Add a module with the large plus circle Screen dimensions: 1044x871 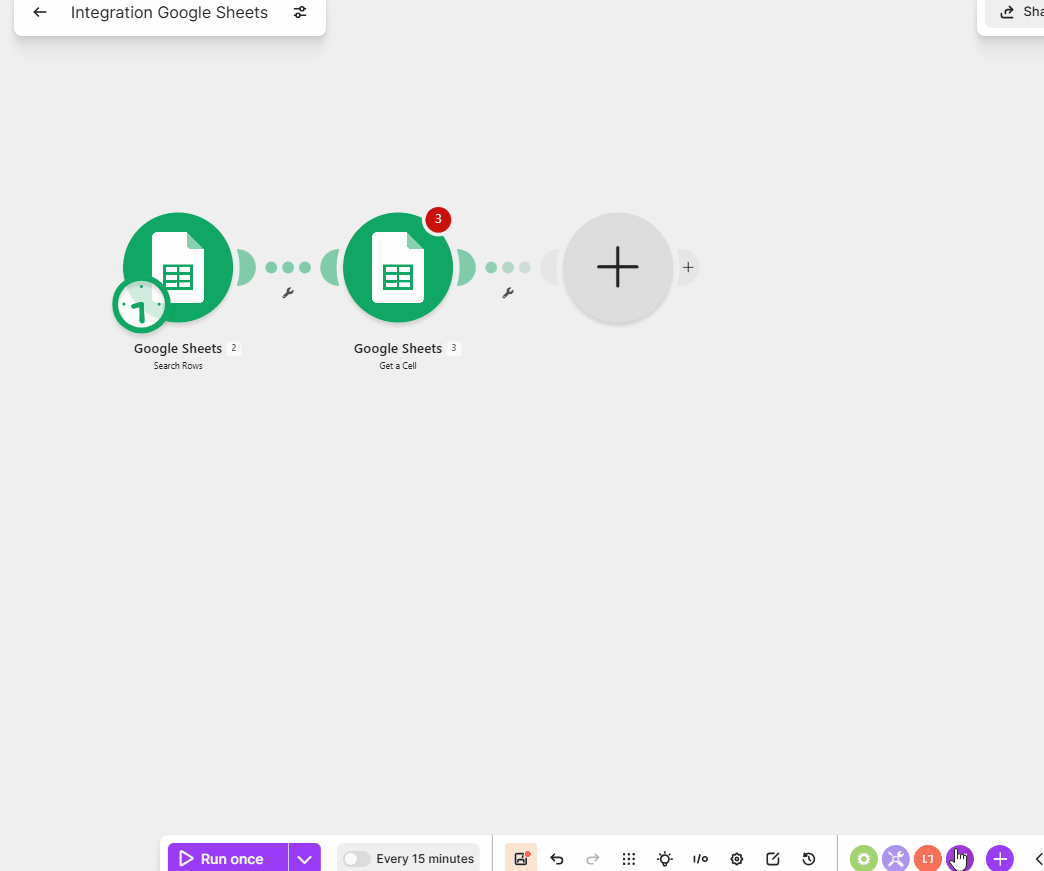(x=618, y=267)
